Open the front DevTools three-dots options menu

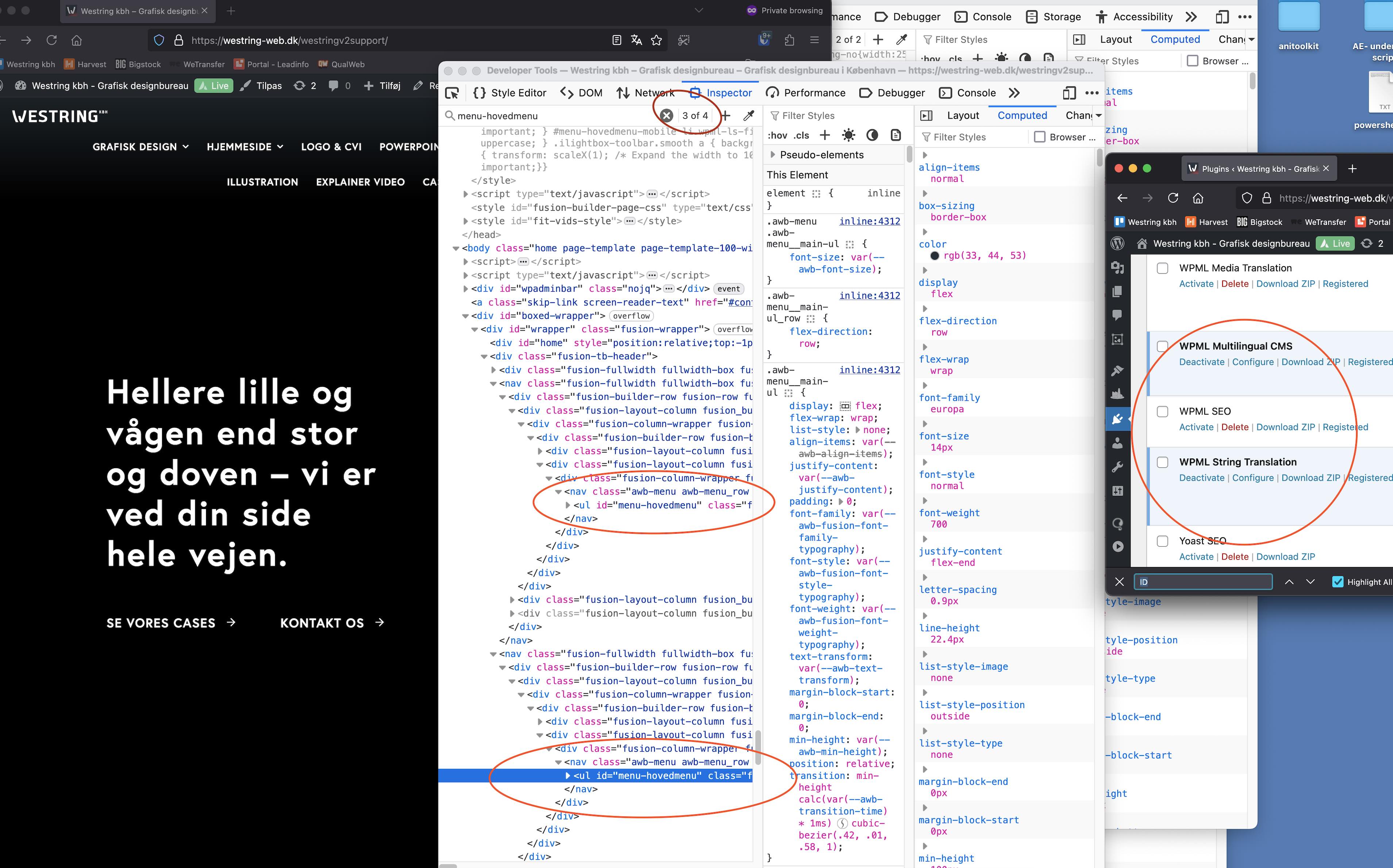coord(1092,93)
